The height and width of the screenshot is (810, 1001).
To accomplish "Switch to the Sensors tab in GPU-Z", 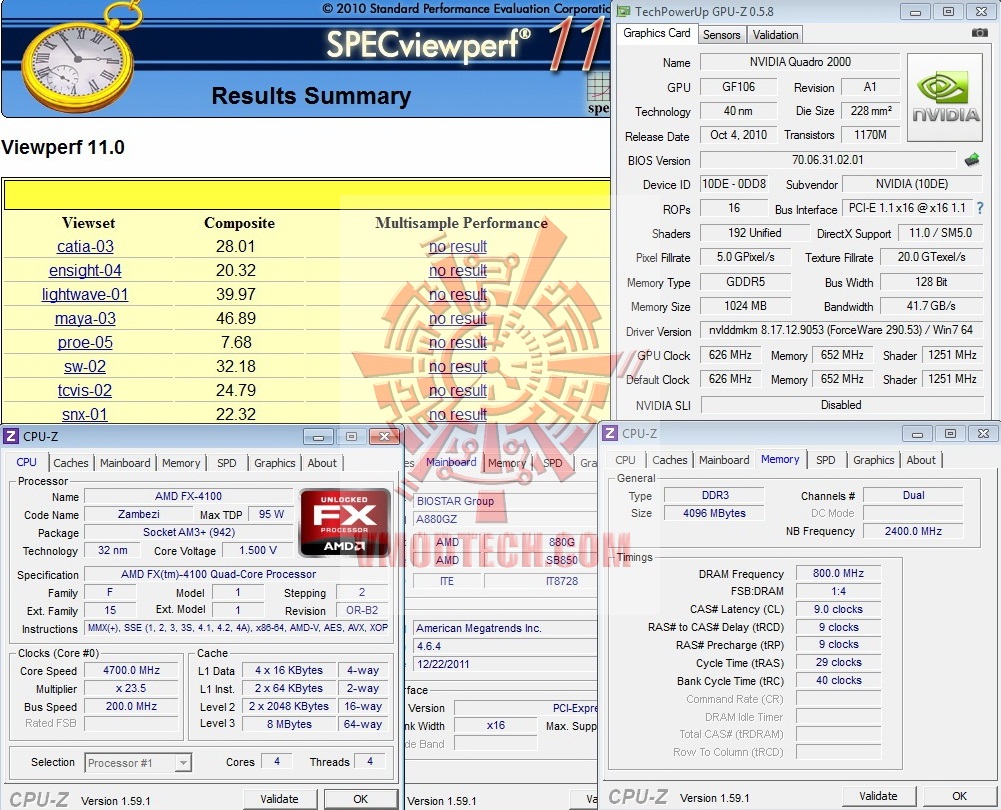I will tap(721, 35).
